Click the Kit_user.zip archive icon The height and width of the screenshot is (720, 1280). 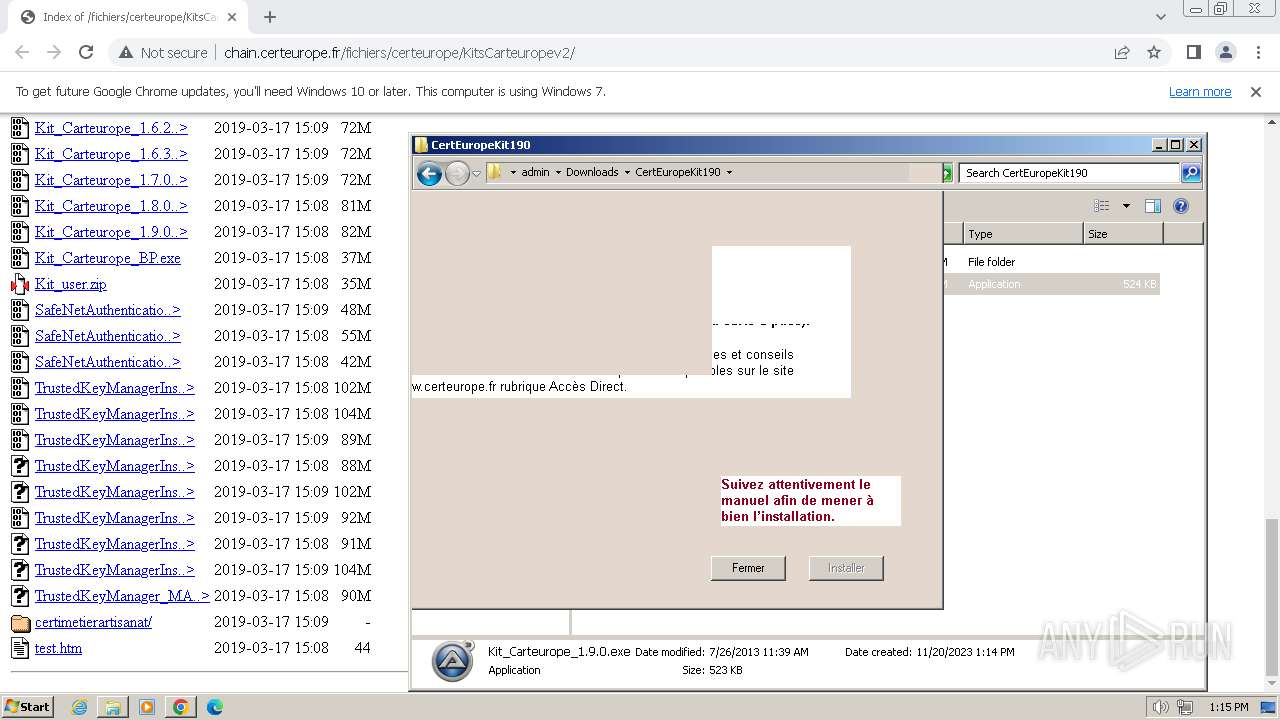click(x=20, y=284)
